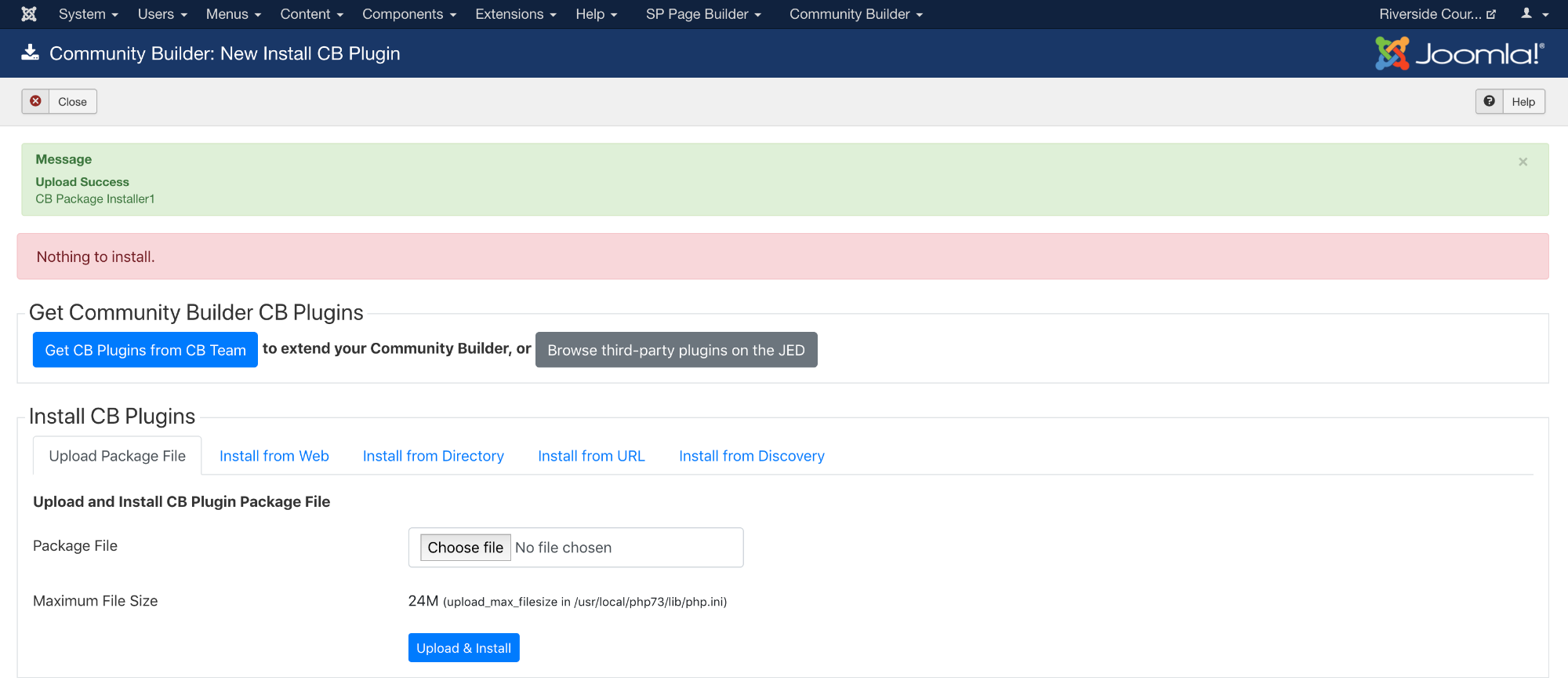Click the Close toolbar button
The height and width of the screenshot is (681, 1568).
click(60, 101)
